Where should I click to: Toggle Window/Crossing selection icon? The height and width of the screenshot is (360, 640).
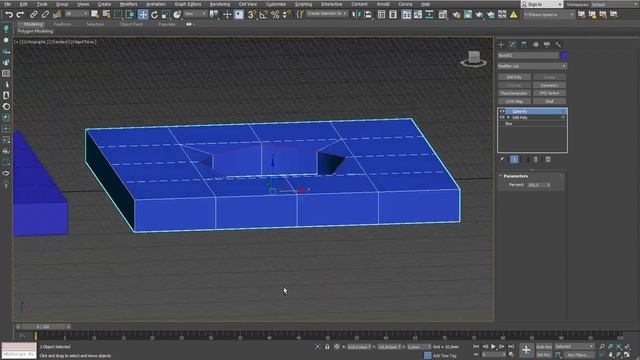tap(130, 15)
